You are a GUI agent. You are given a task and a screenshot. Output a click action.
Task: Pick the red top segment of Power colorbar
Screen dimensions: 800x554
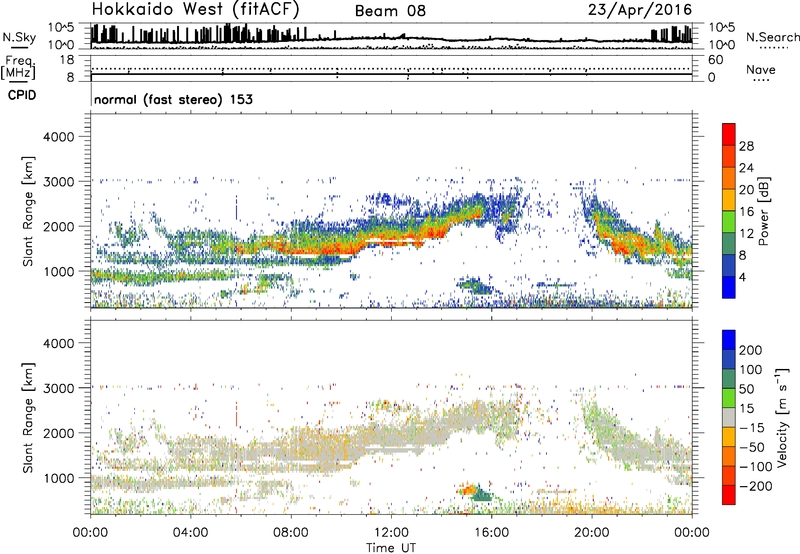[x=729, y=135]
